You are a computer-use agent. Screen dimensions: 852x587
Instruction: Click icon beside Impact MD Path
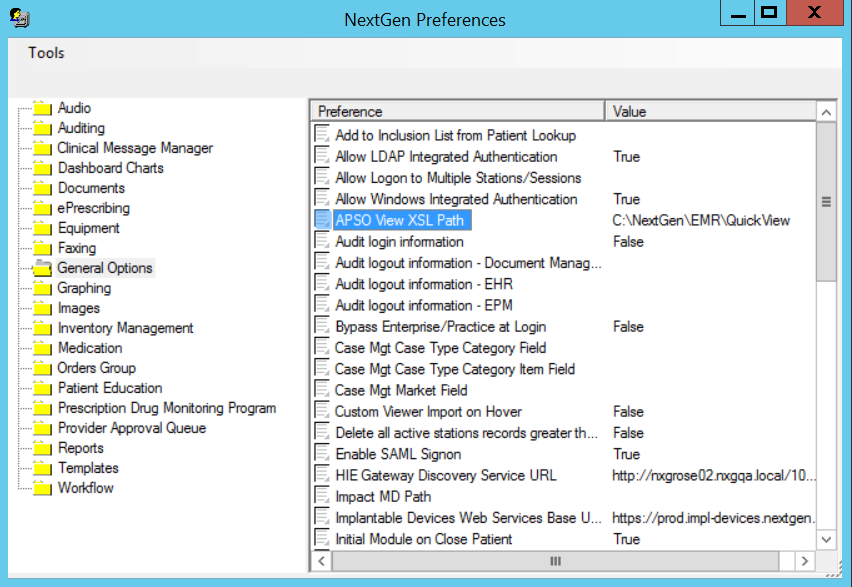tap(322, 496)
